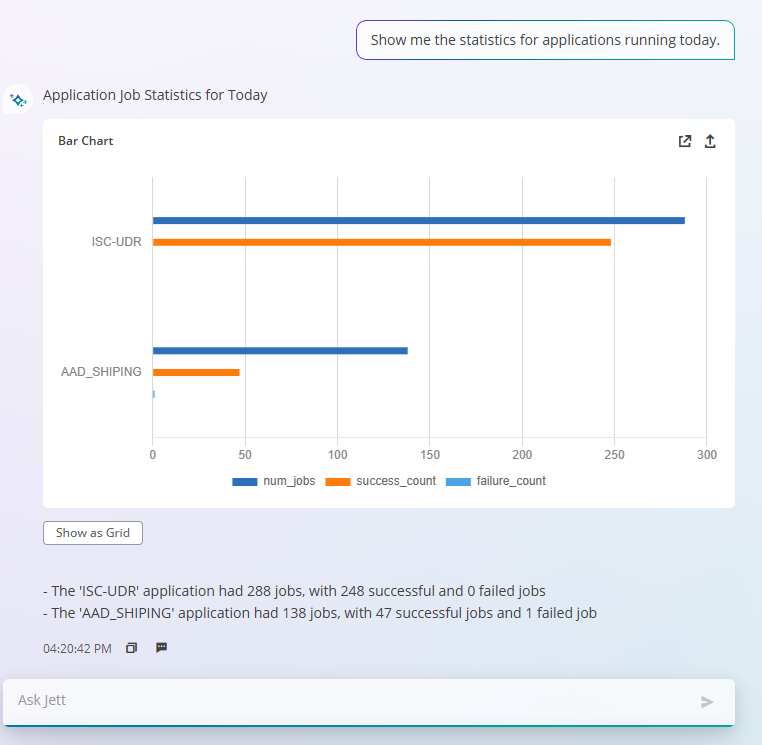Open feedback comment icon beside timestamp
This screenshot has width=762, height=745.
[x=161, y=648]
